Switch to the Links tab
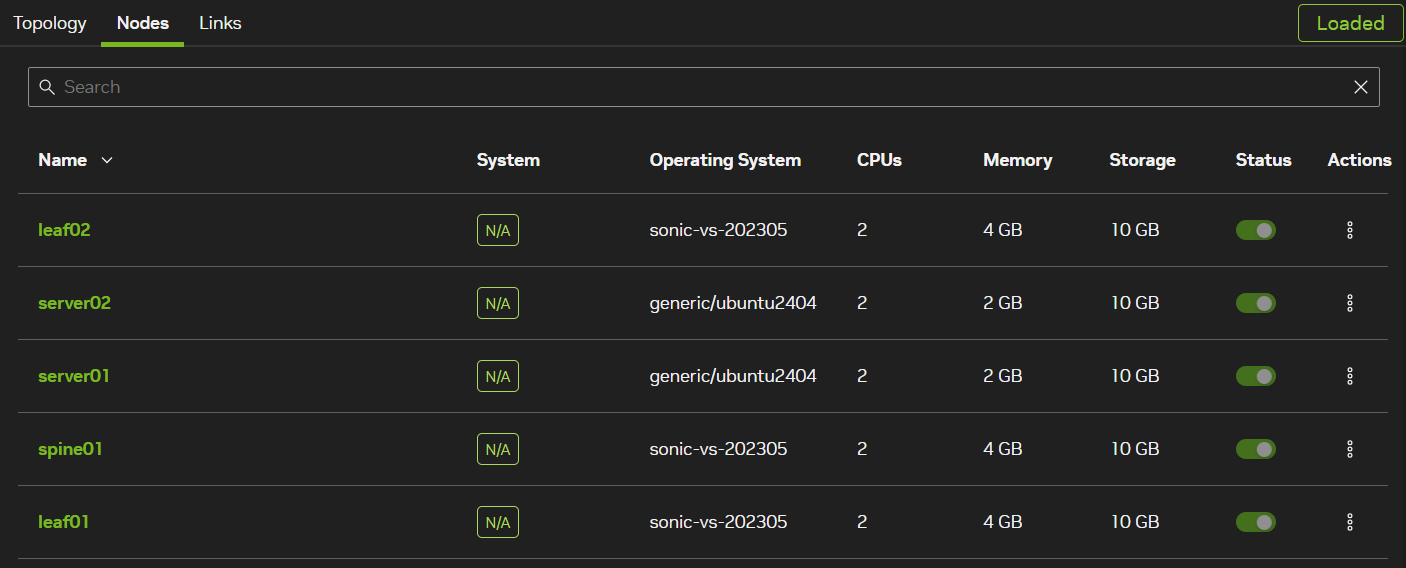Screen dimensions: 1406x568 [x=220, y=23]
